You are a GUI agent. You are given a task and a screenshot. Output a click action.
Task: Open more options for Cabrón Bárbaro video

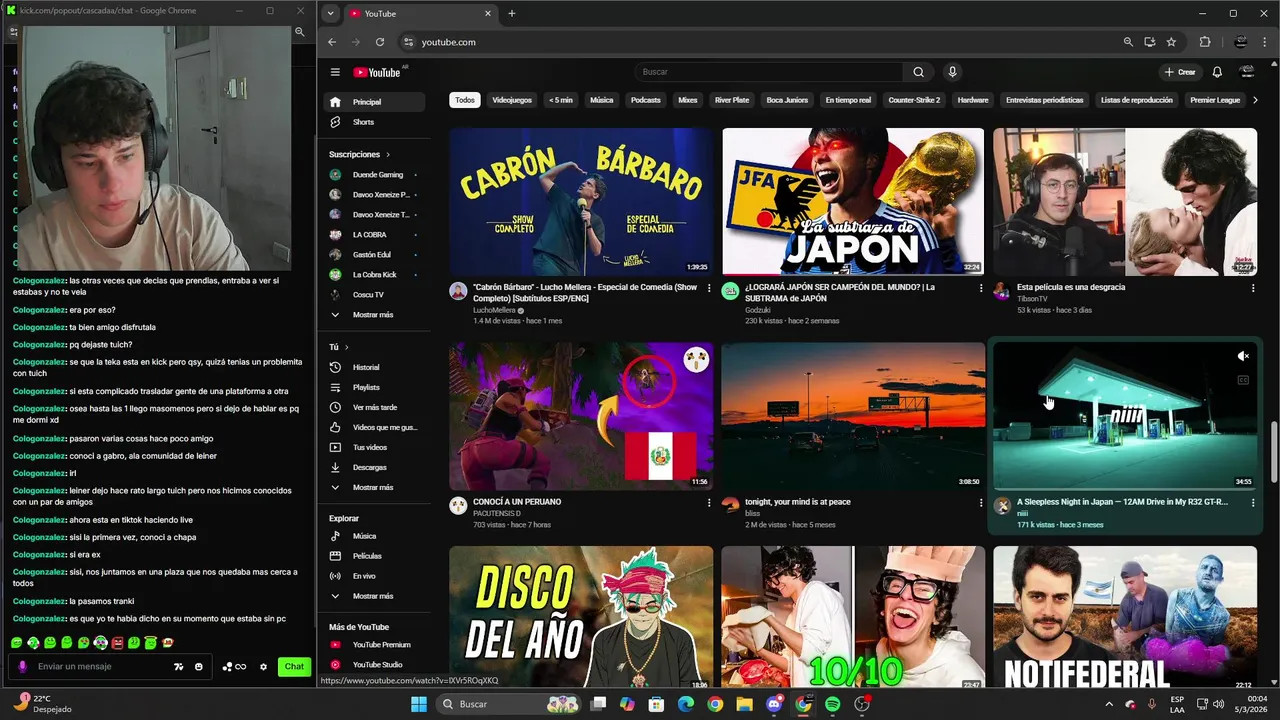click(710, 288)
